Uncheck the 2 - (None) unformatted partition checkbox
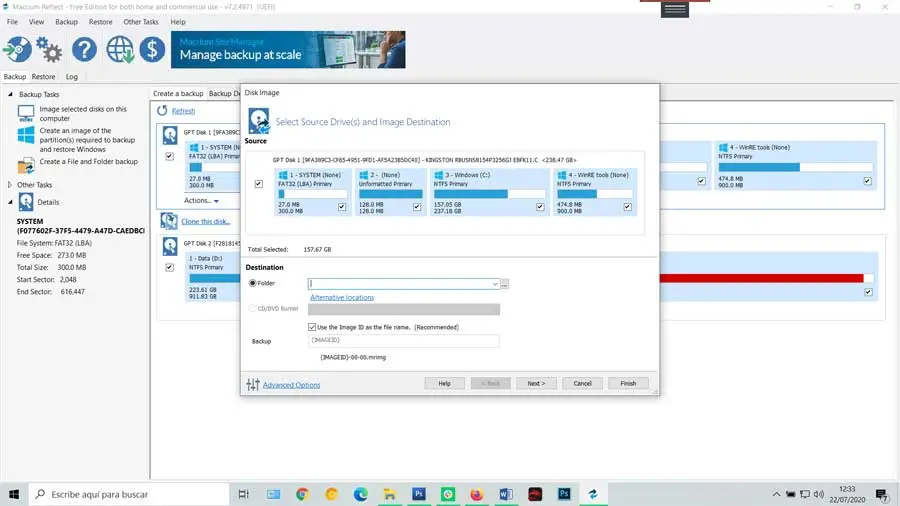Viewport: 900px width, 506px height. 417,207
